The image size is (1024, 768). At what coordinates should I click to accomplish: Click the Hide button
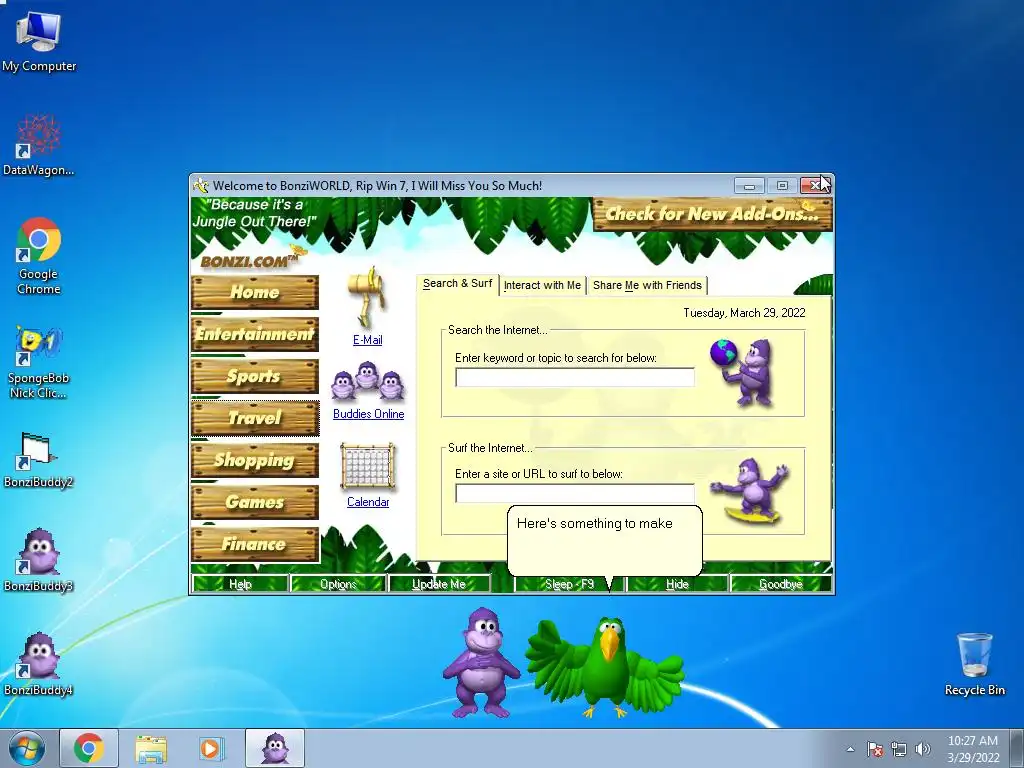pos(677,584)
